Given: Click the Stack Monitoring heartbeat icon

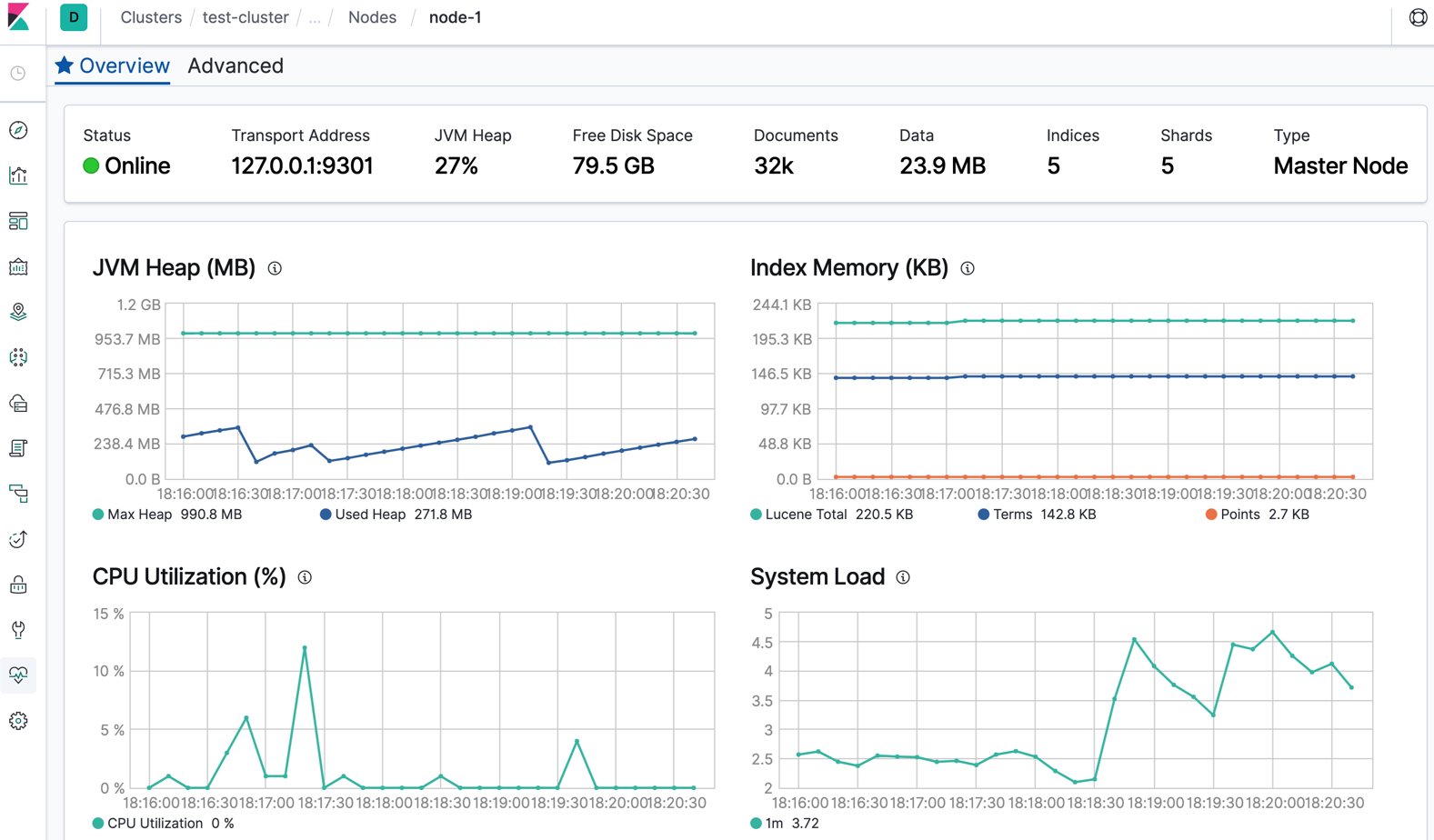Looking at the screenshot, I should pyautogui.click(x=18, y=675).
